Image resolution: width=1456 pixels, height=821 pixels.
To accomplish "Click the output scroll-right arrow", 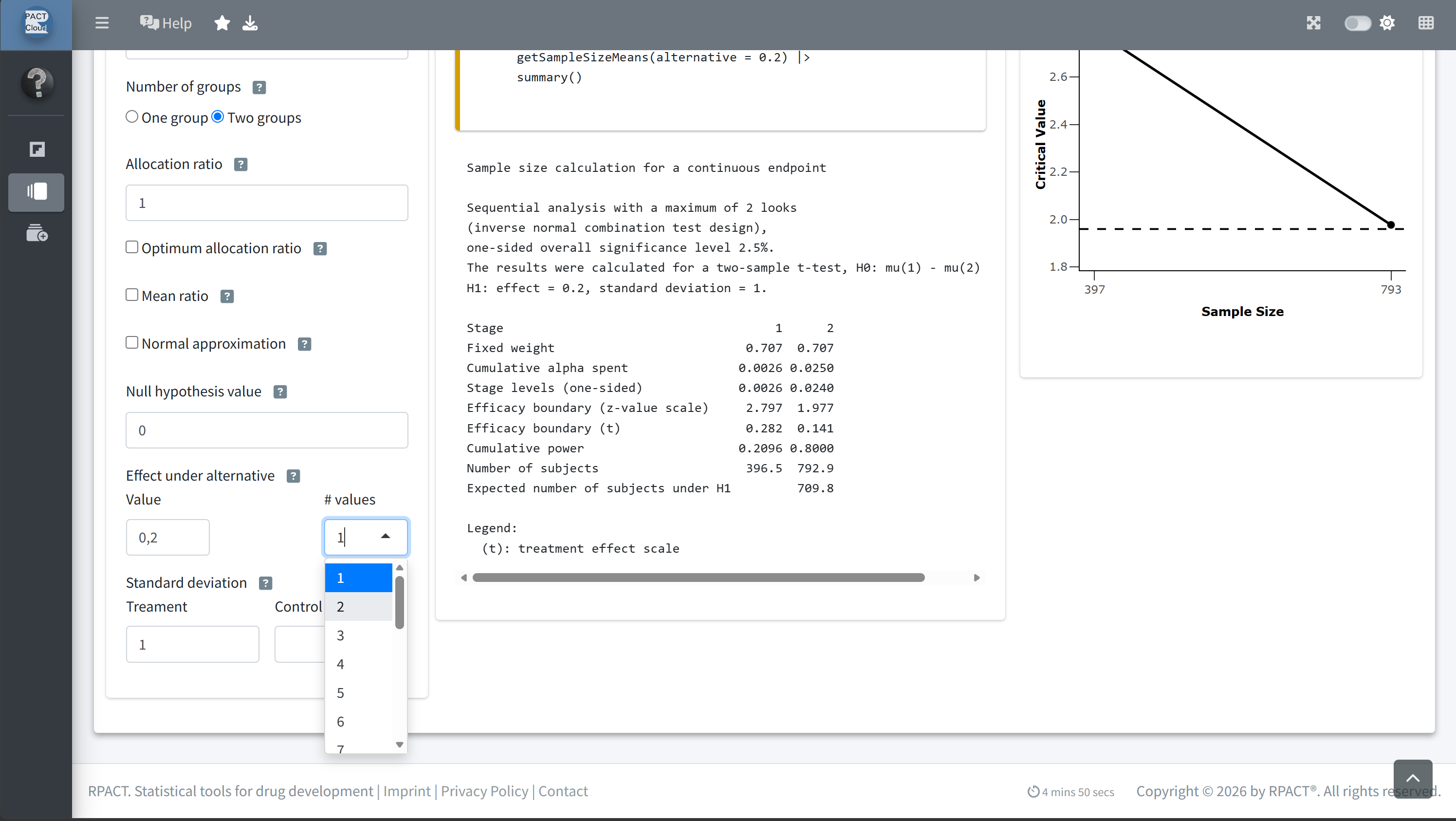I will (976, 578).
